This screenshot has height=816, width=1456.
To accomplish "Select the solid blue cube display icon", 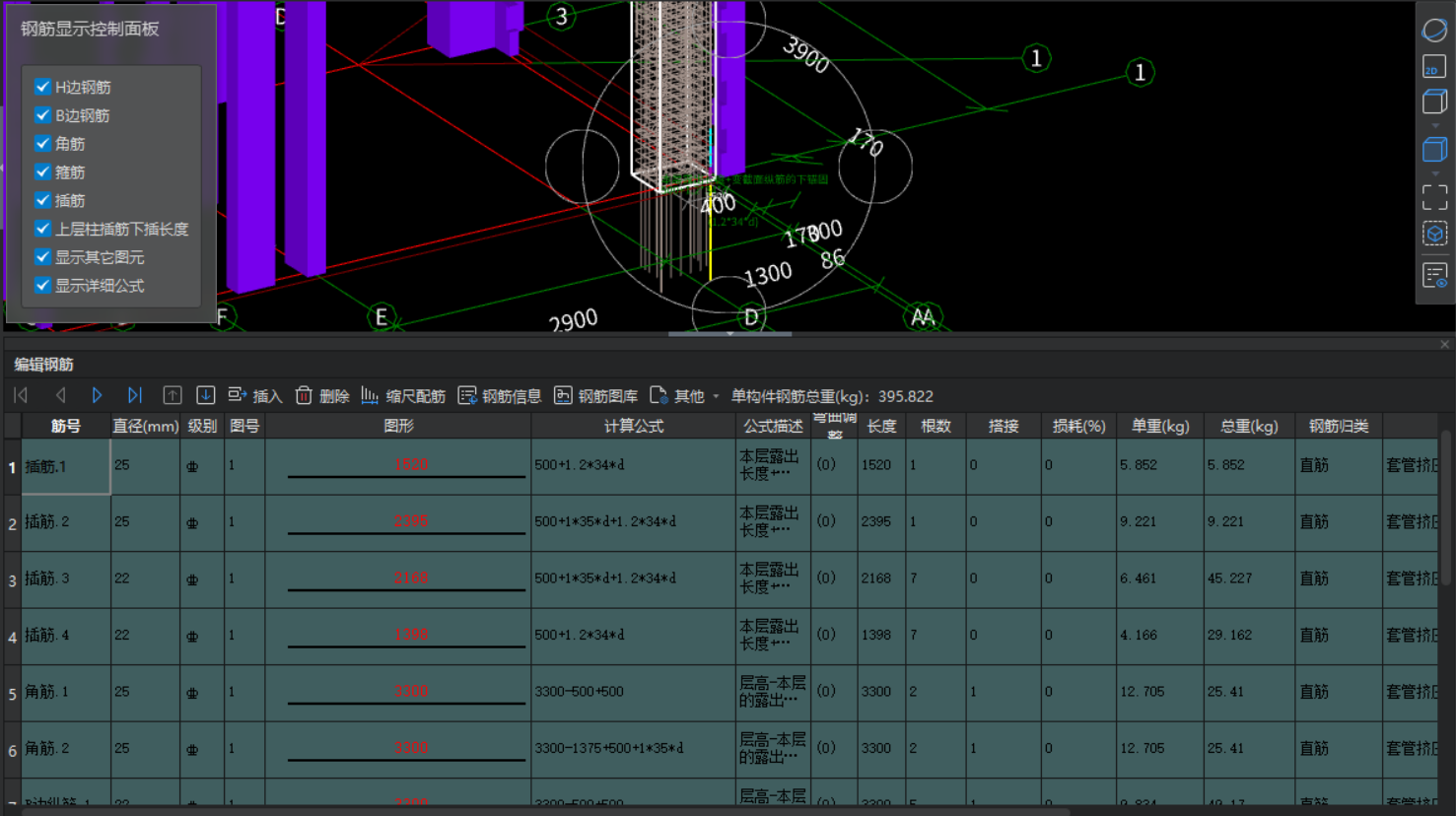I will click(1434, 150).
